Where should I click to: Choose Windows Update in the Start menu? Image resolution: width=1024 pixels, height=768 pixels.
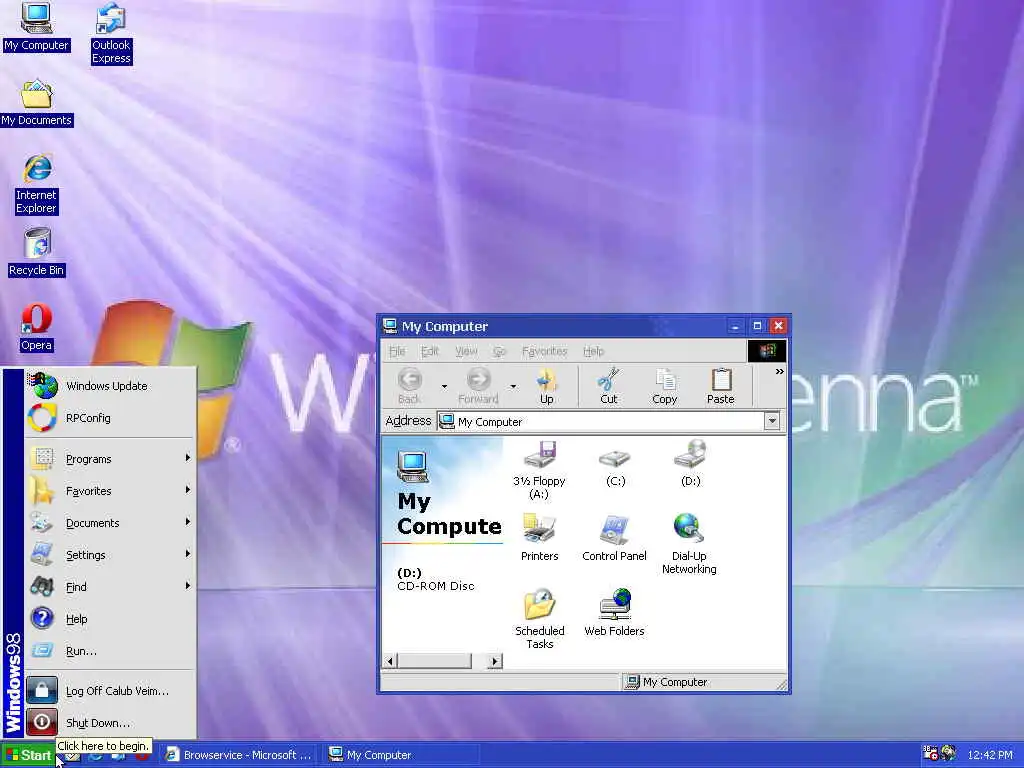[110, 386]
